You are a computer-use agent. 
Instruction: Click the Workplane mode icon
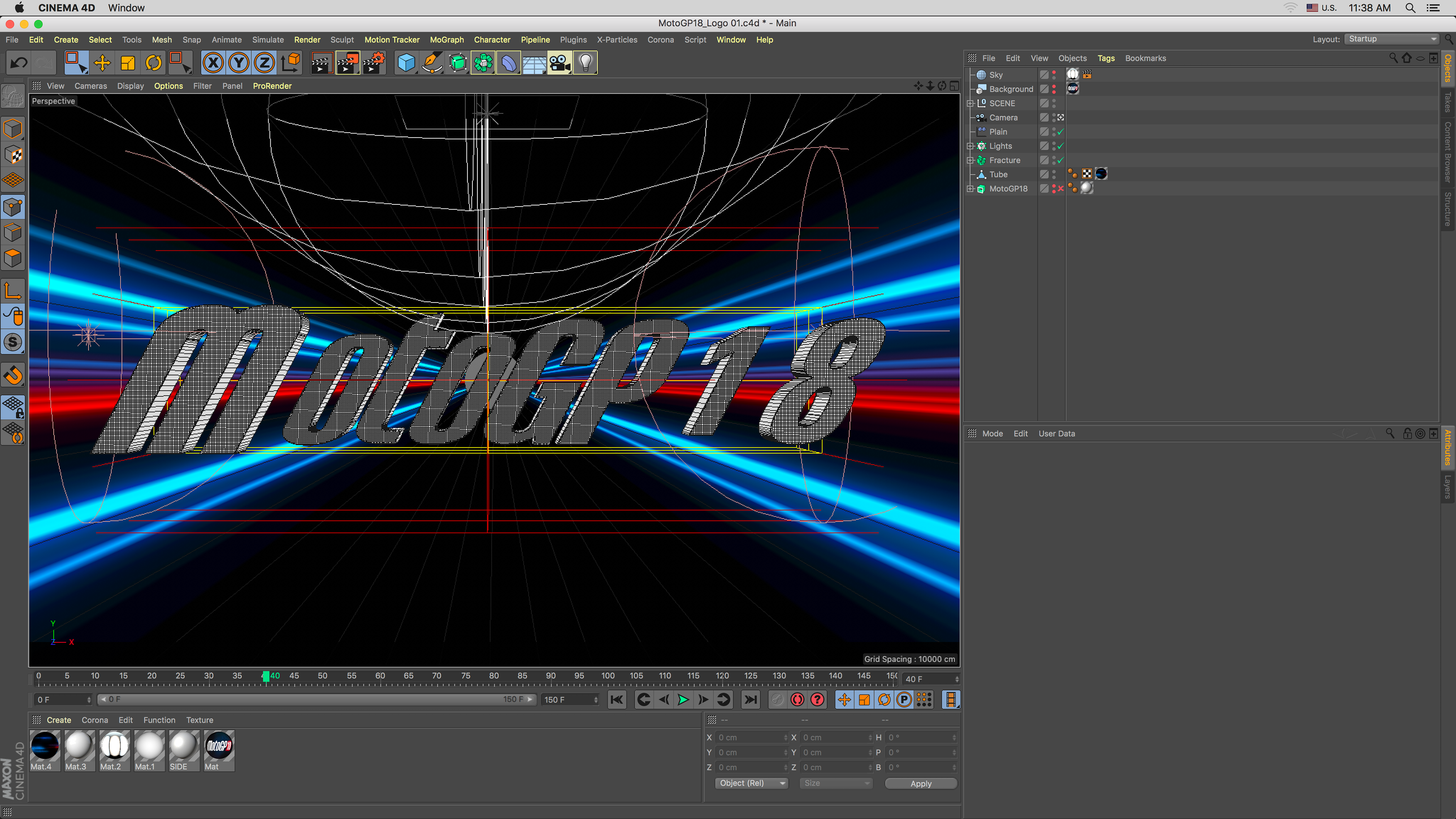(x=13, y=181)
